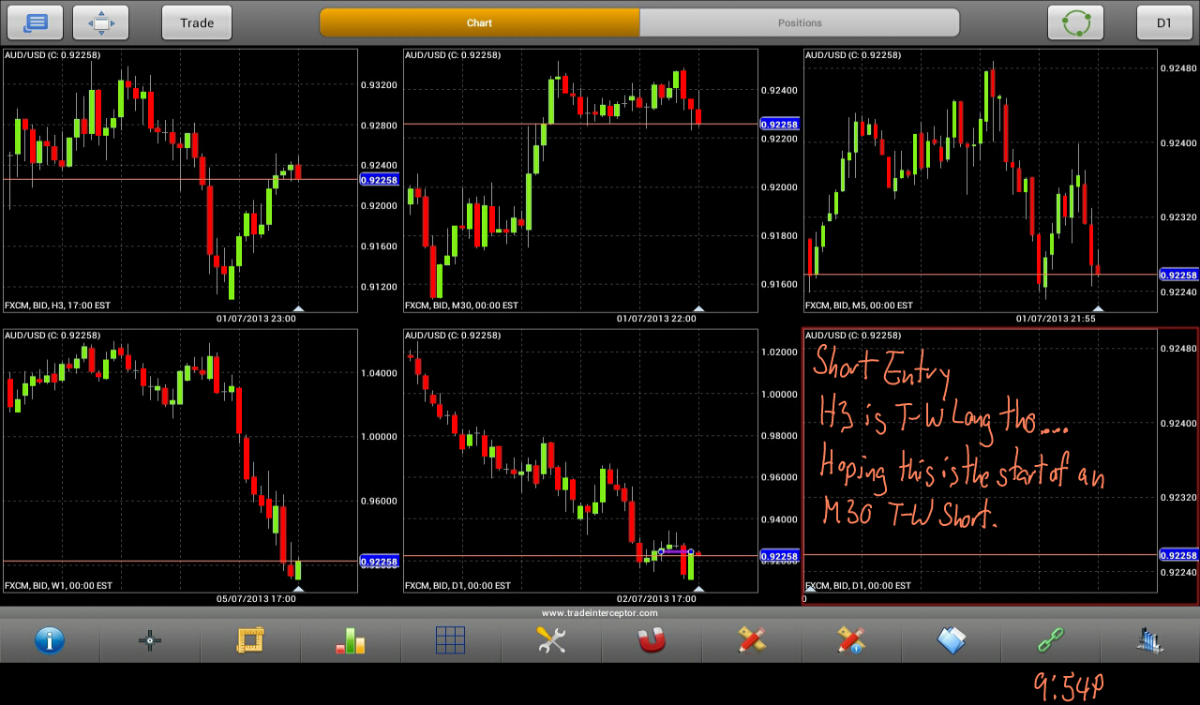Select the blue eraser tool

pos(951,640)
